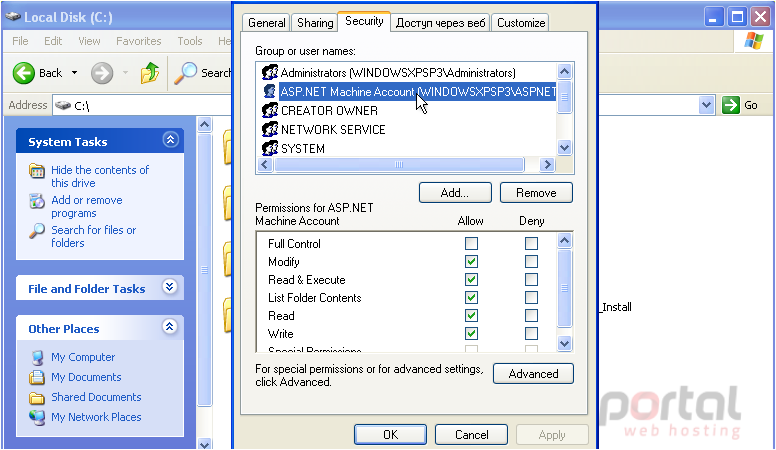
Task: Click down arrow of user list scrollbar
Action: point(564,147)
